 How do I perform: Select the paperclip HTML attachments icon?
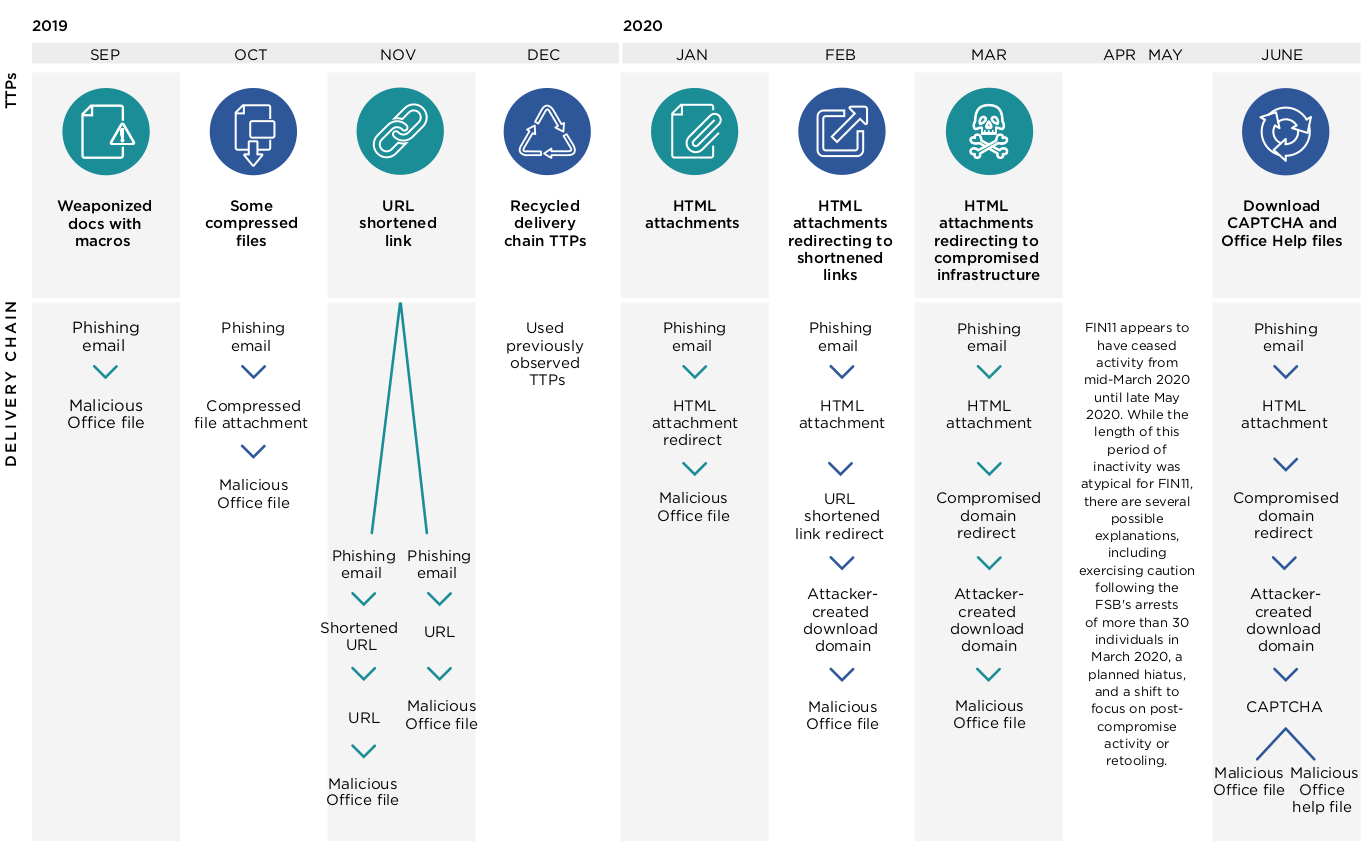(x=694, y=131)
